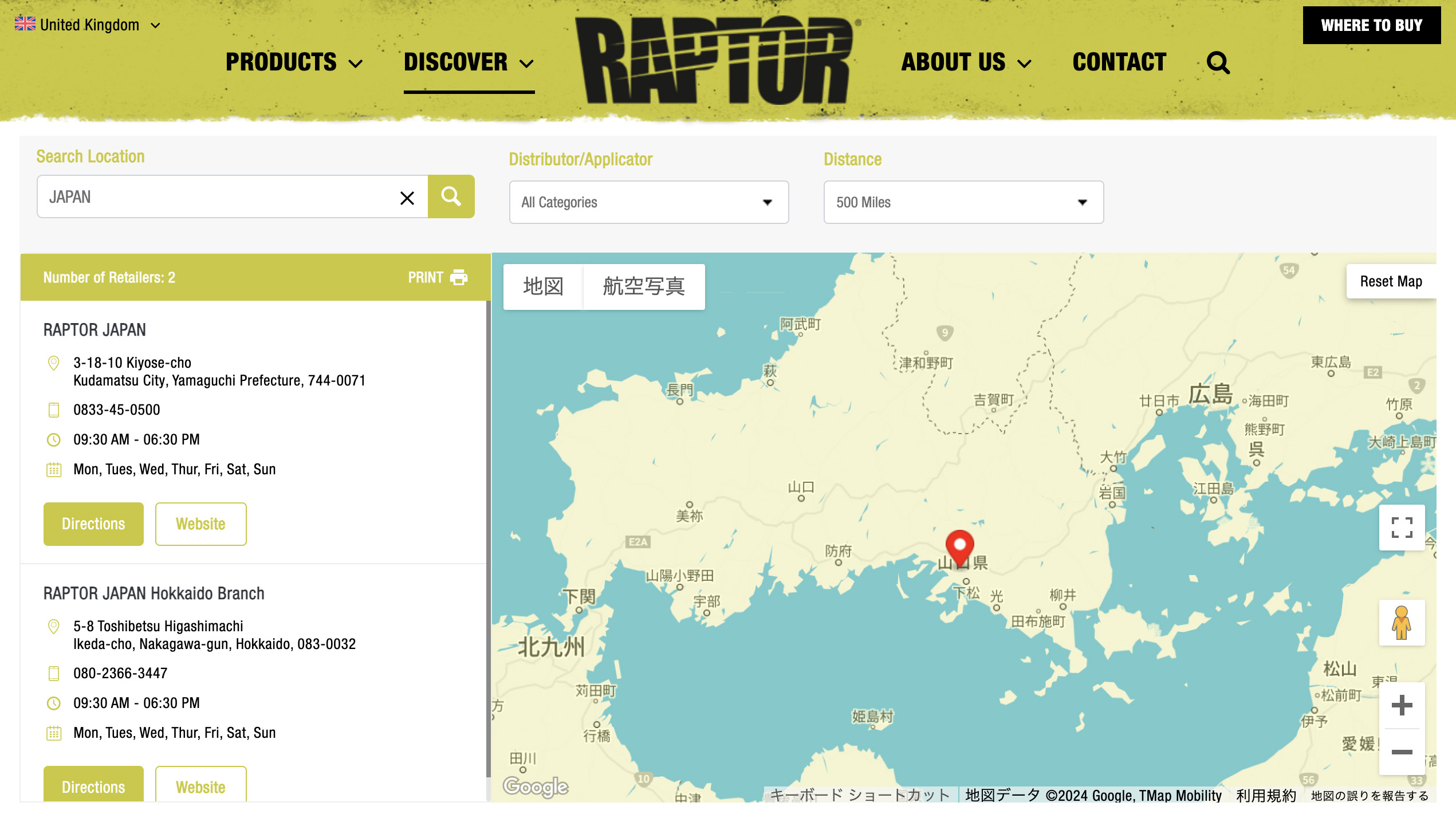
Task: Click the WHERE TO BUY button
Action: pyautogui.click(x=1371, y=25)
